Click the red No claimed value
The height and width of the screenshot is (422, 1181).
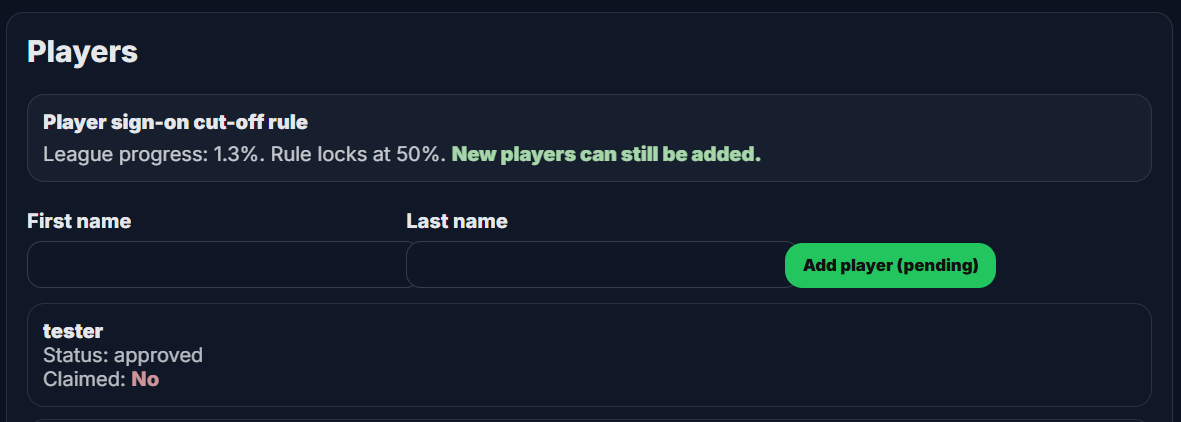point(145,379)
